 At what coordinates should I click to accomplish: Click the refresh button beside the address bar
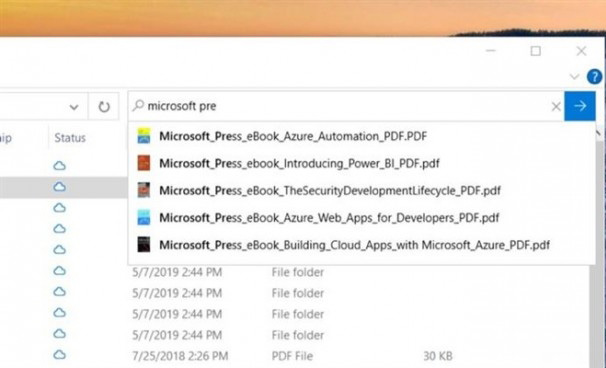click(x=104, y=106)
